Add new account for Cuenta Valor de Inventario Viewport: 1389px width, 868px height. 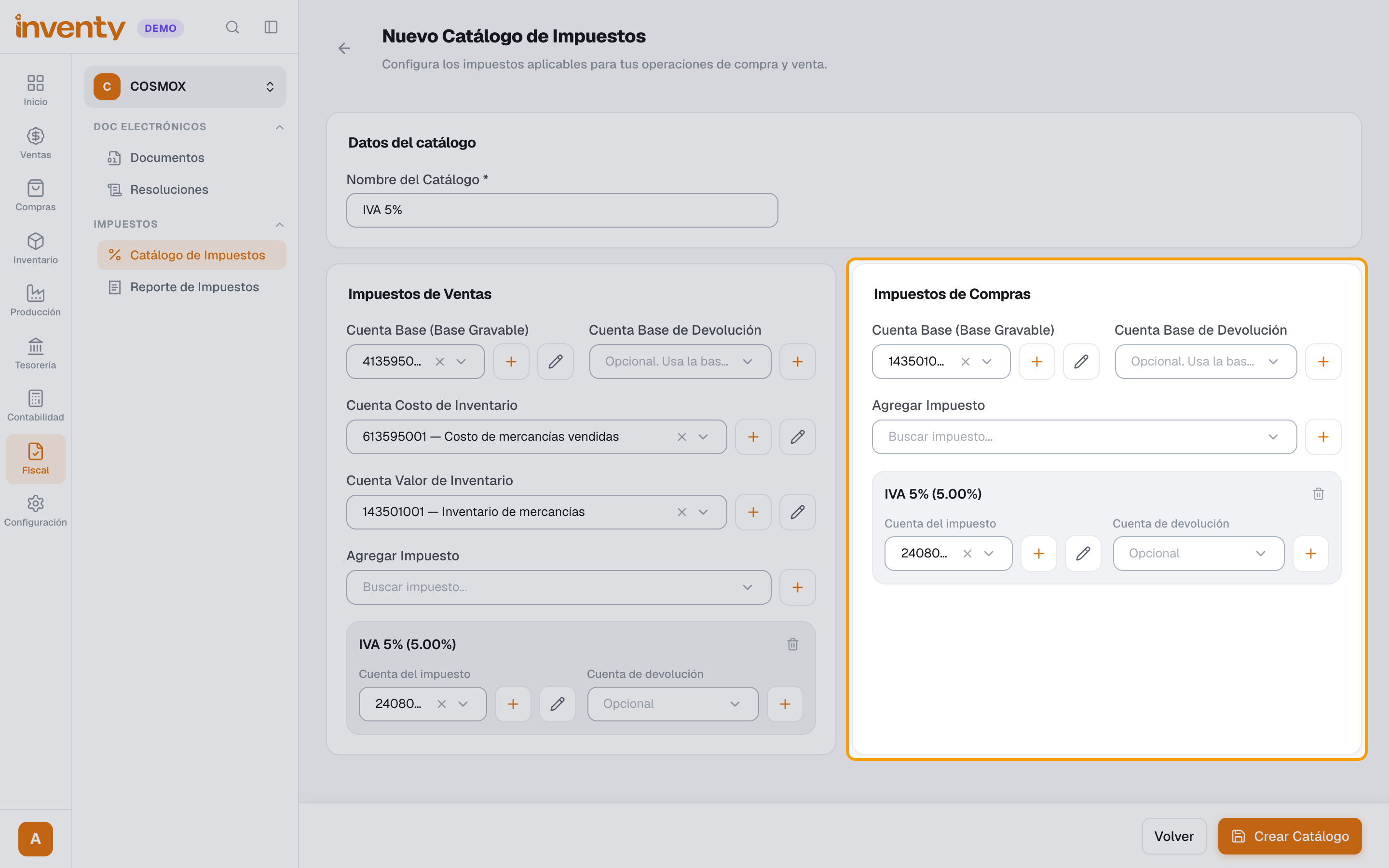point(753,512)
